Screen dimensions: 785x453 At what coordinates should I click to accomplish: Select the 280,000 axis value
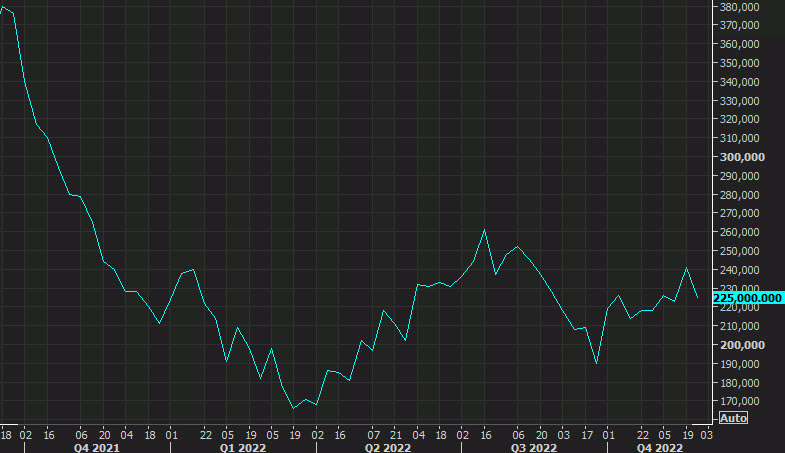coord(739,195)
